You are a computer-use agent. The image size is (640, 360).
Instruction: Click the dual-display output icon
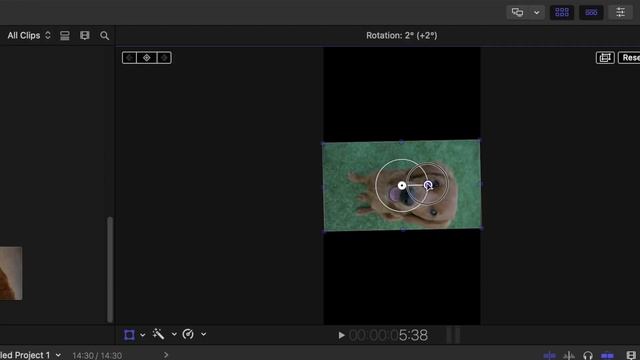(517, 12)
